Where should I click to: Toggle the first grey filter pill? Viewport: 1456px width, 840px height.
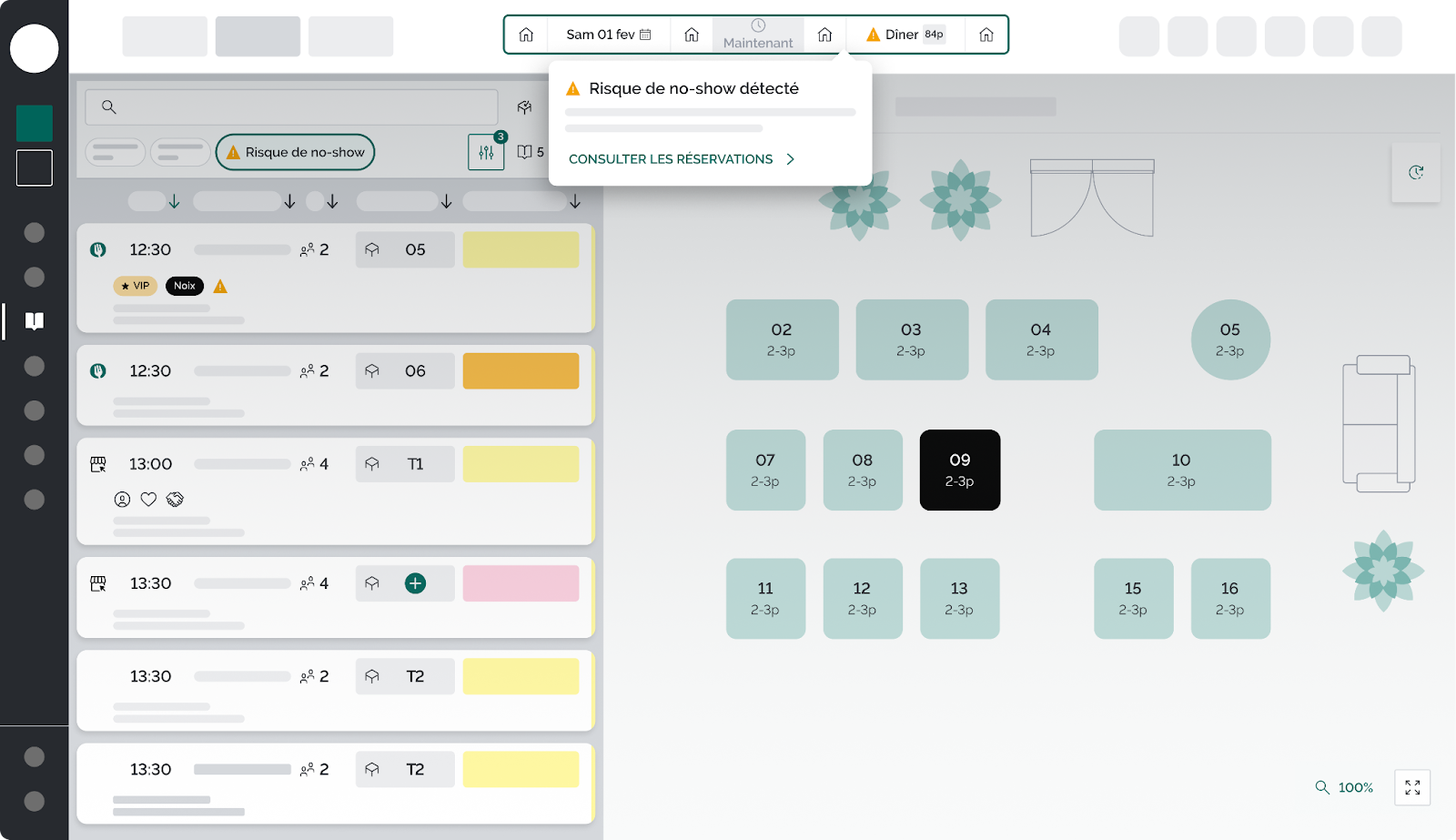115,152
